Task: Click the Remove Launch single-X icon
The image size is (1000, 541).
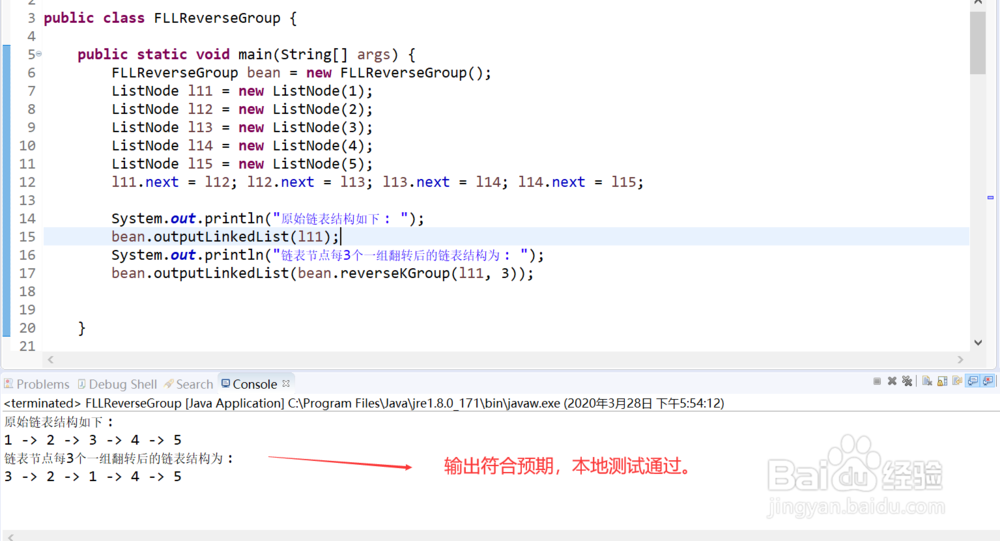Action: tap(892, 381)
